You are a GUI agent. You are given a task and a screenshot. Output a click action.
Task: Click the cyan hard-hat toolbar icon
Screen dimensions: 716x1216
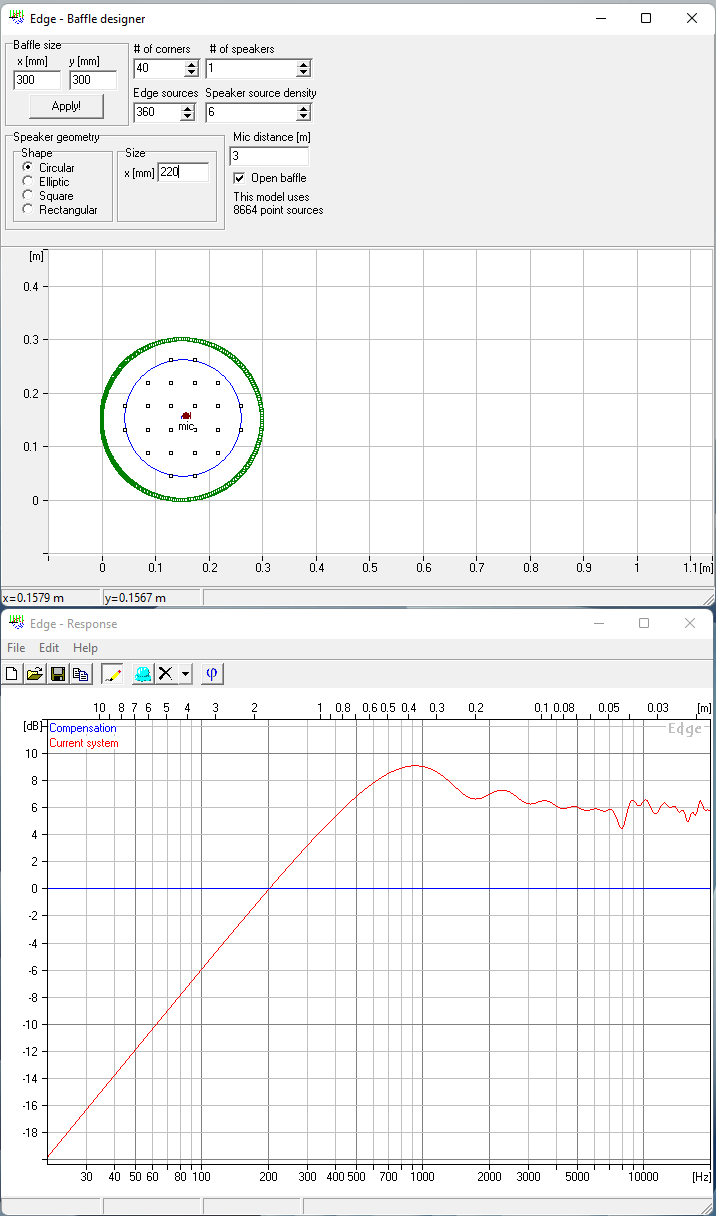[x=143, y=674]
